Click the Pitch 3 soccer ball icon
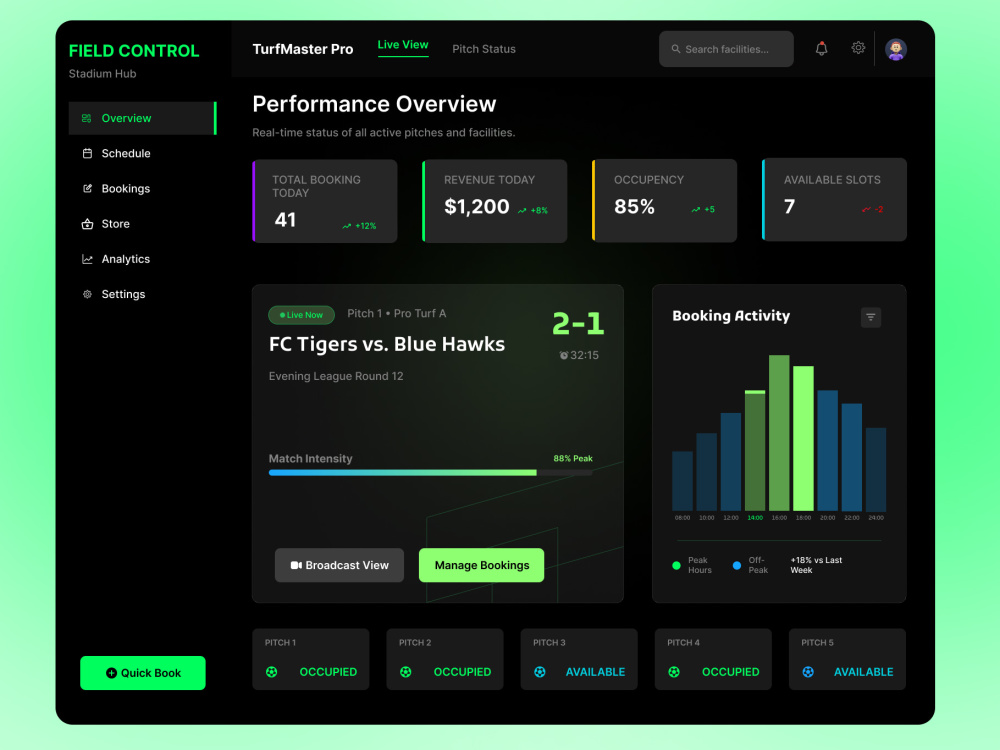The image size is (1000, 750). point(540,672)
